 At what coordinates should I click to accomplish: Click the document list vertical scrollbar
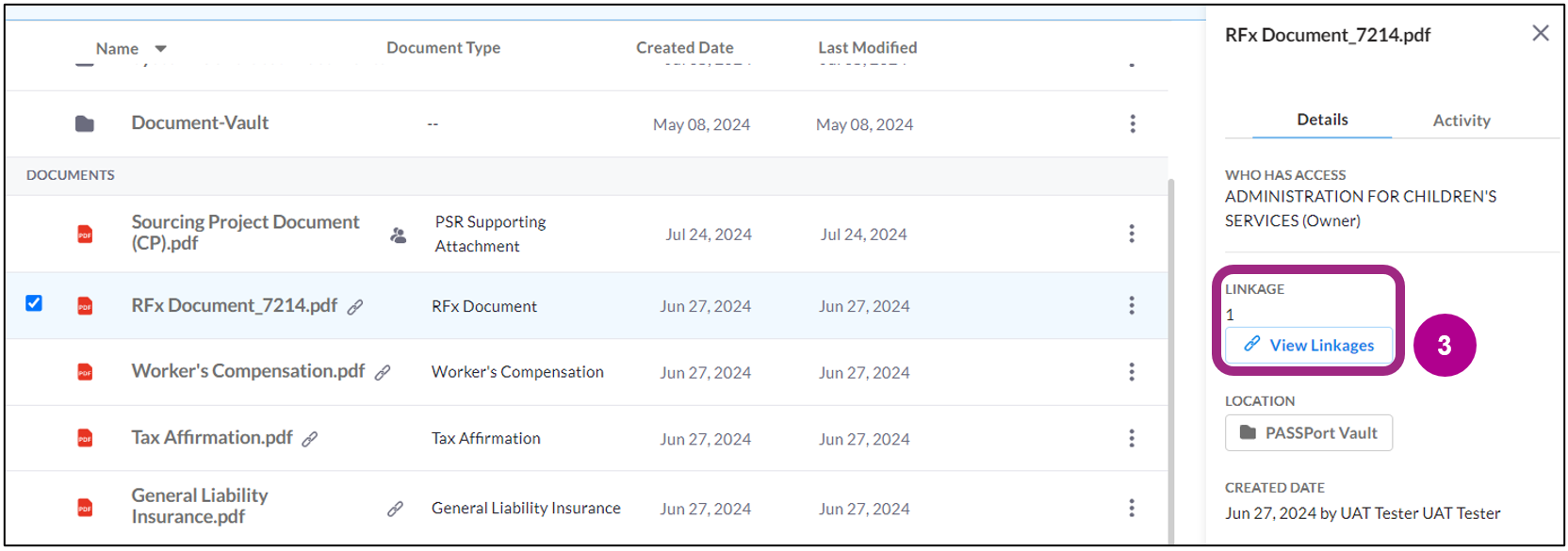pyautogui.click(x=1171, y=358)
